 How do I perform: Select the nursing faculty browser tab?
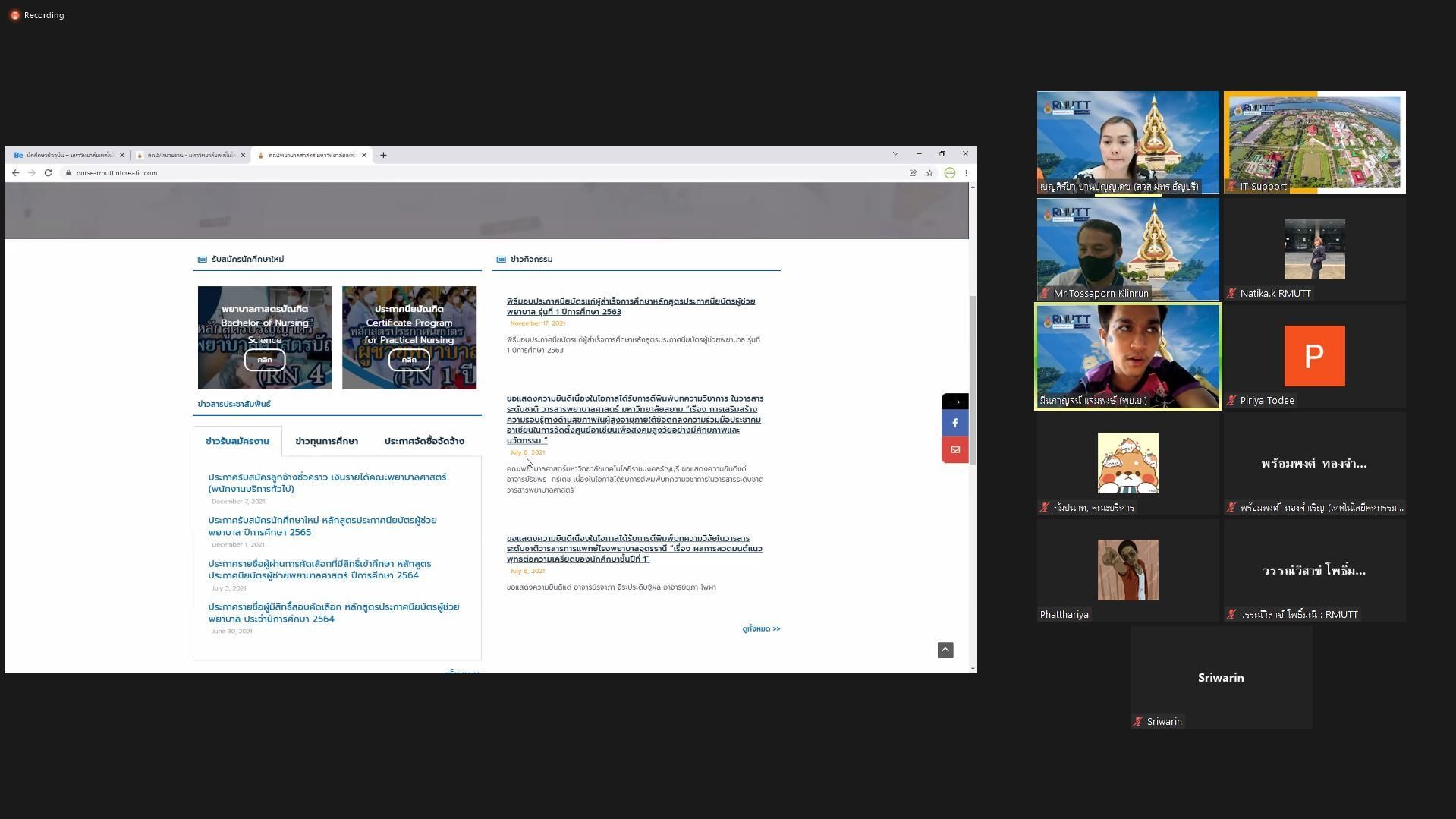tap(311, 155)
